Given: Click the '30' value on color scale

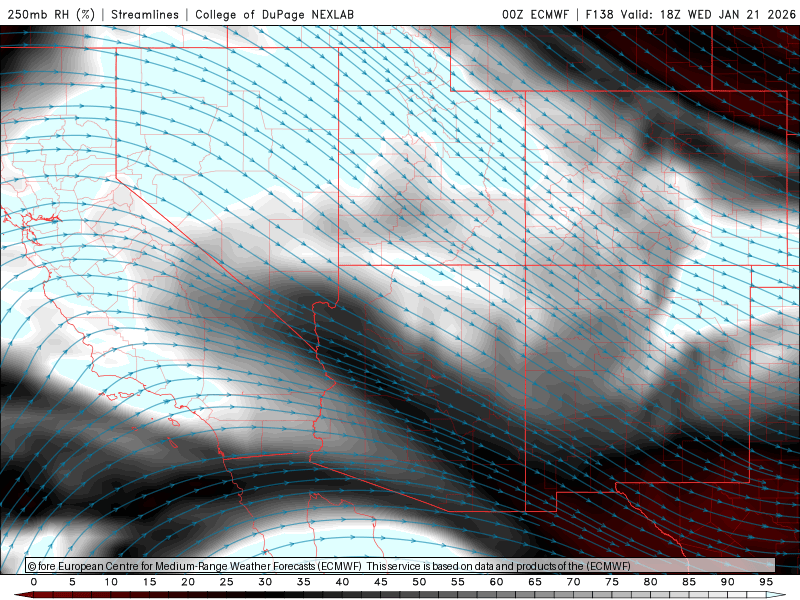Looking at the screenshot, I should tap(265, 582).
